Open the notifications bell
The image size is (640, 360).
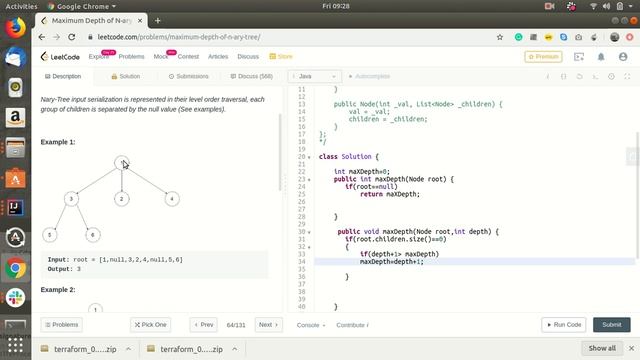click(601, 57)
